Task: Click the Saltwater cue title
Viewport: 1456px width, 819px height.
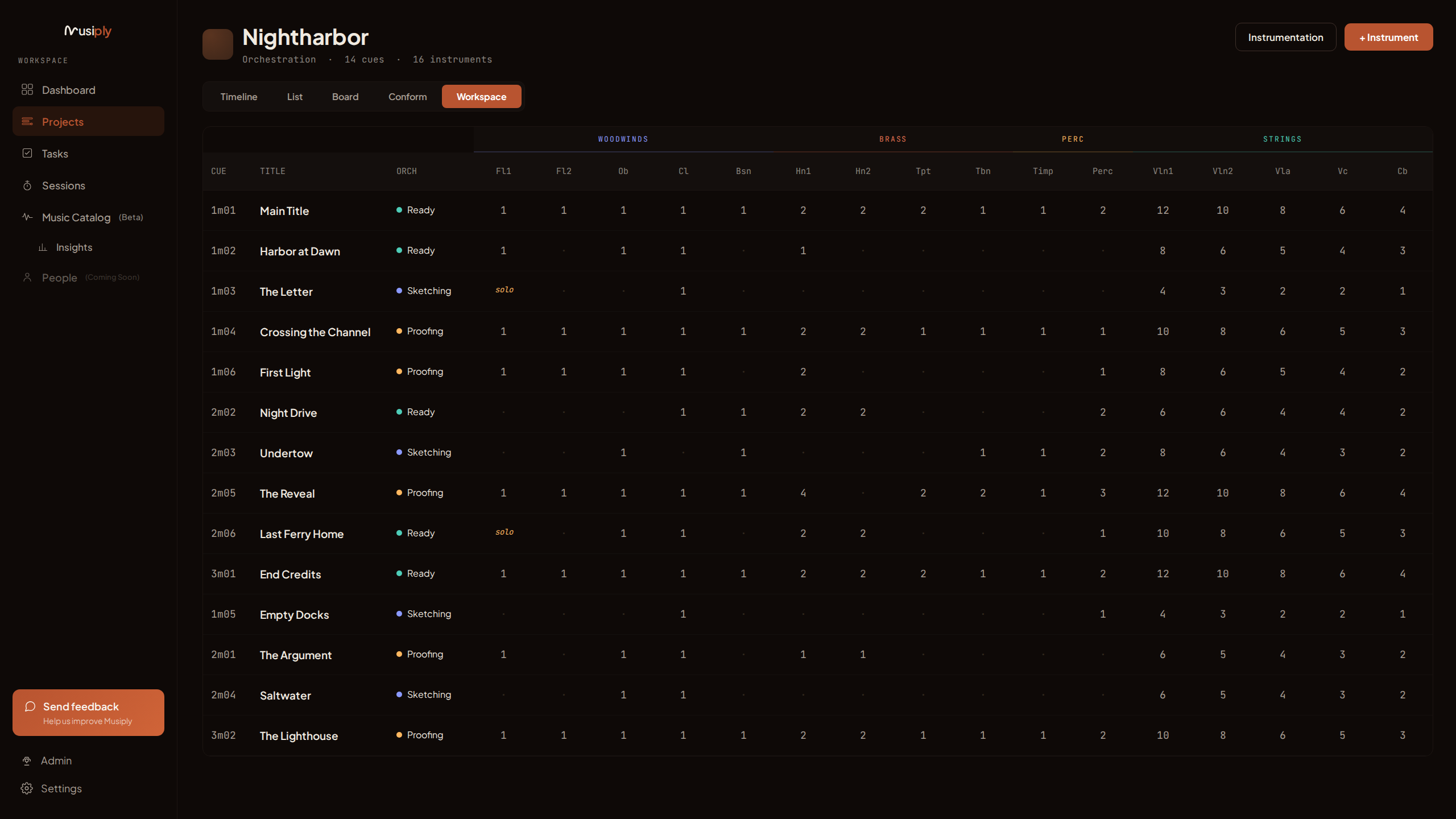Action: coord(285,696)
